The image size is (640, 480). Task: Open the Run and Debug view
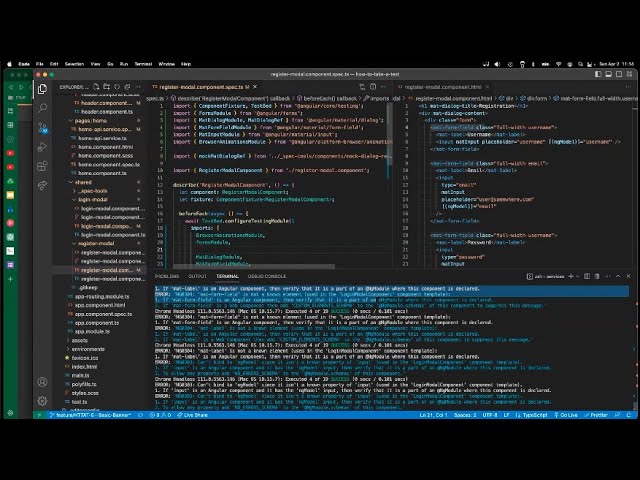(x=42, y=146)
